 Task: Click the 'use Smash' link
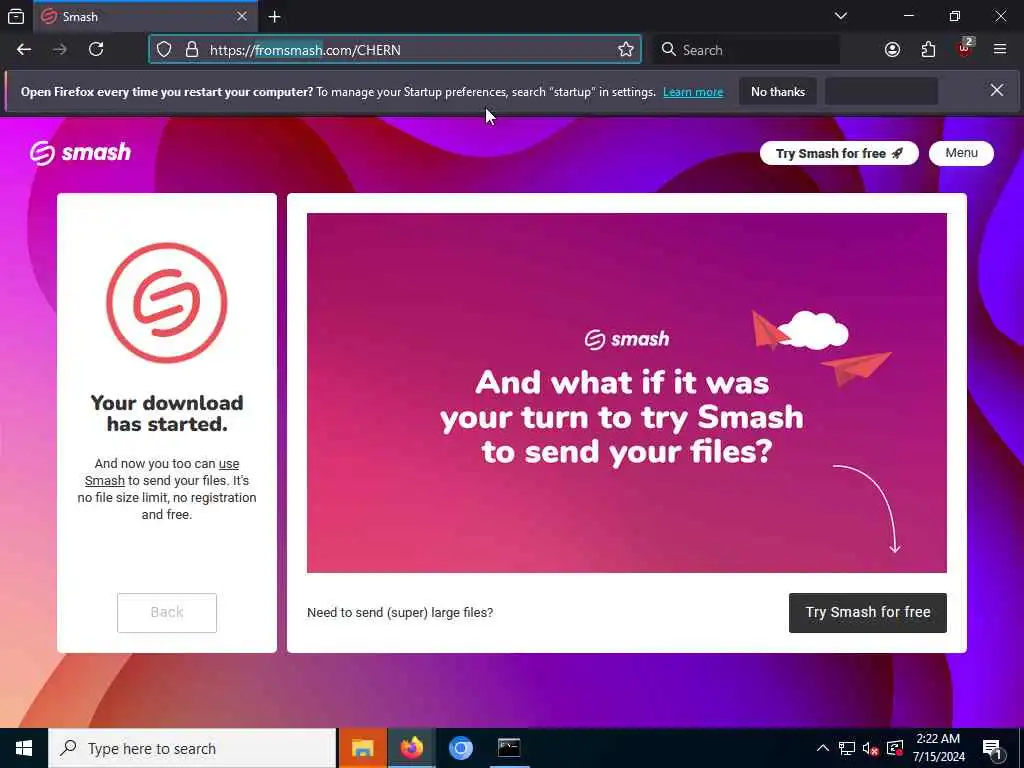[162, 472]
